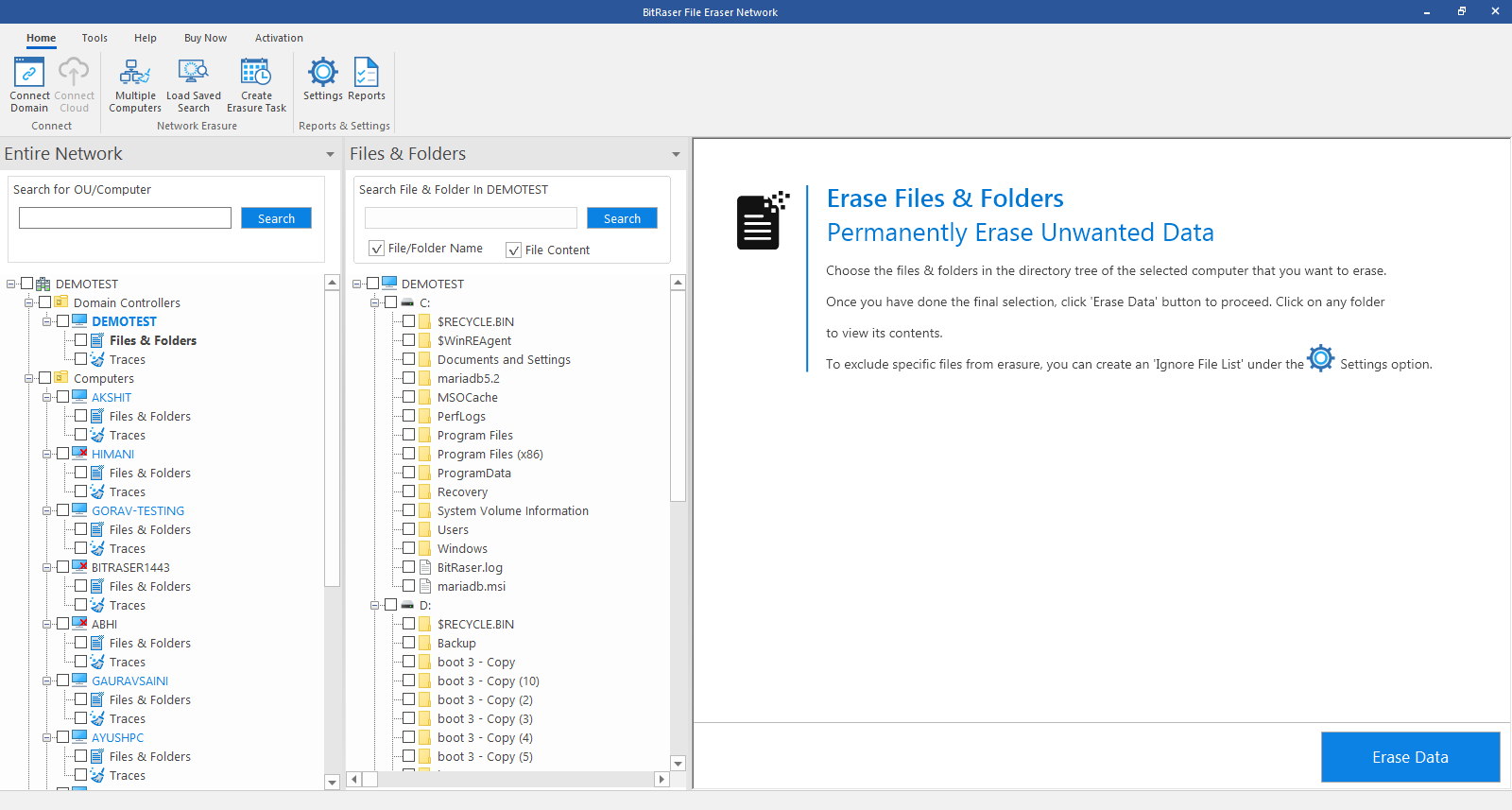The width and height of the screenshot is (1512, 810).
Task: Open the Load Saved Search tool
Action: 194,73
